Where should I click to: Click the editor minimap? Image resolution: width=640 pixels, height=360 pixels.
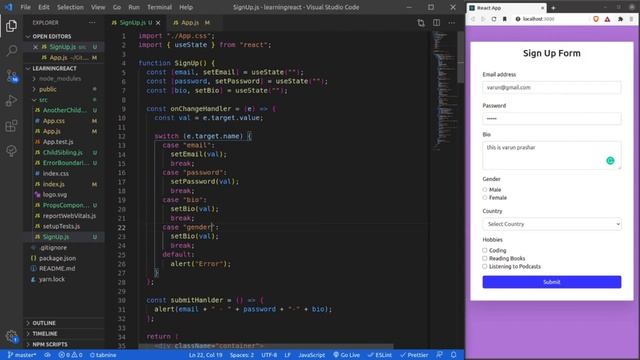point(443,90)
